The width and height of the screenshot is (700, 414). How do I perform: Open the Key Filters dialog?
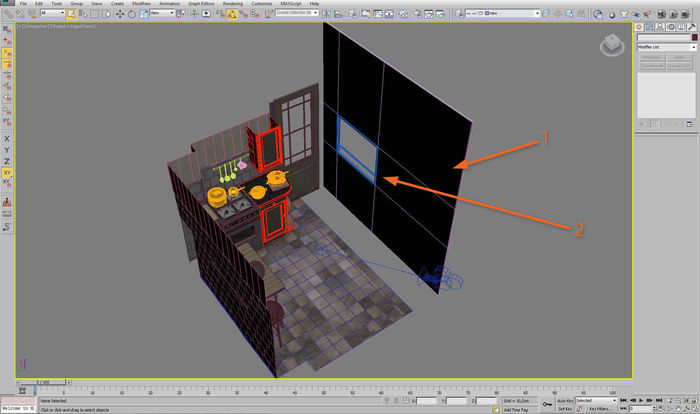click(x=600, y=409)
